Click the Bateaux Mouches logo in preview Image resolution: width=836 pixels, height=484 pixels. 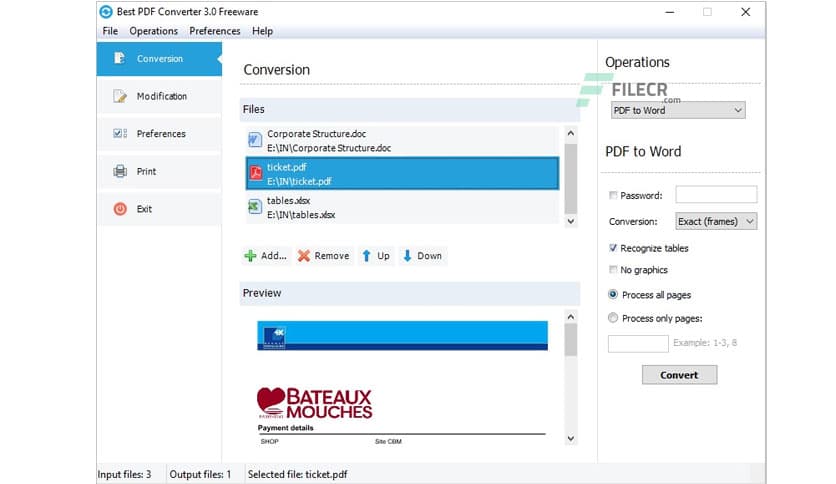pyautogui.click(x=315, y=403)
